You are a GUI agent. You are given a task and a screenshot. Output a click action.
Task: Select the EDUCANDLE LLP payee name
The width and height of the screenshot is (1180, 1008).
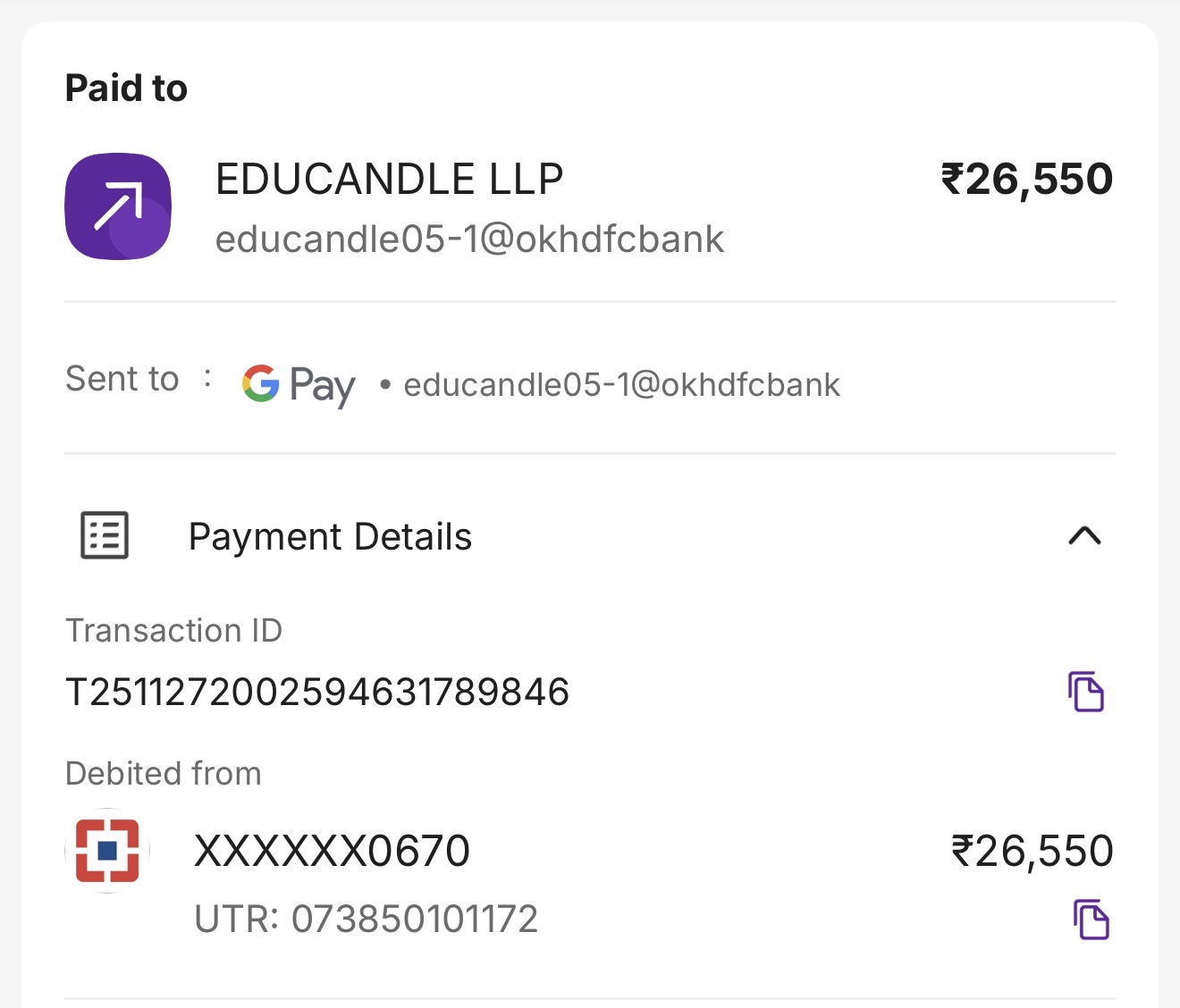tap(390, 179)
